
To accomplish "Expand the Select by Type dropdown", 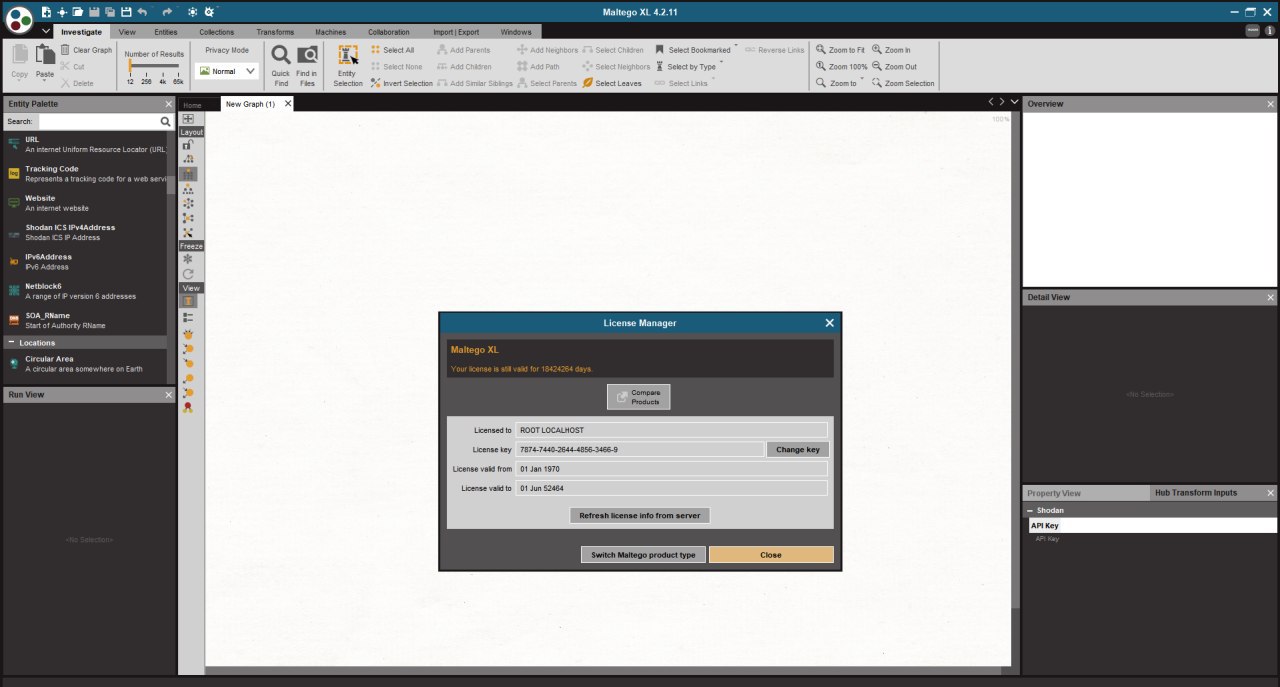I will pyautogui.click(x=721, y=64).
